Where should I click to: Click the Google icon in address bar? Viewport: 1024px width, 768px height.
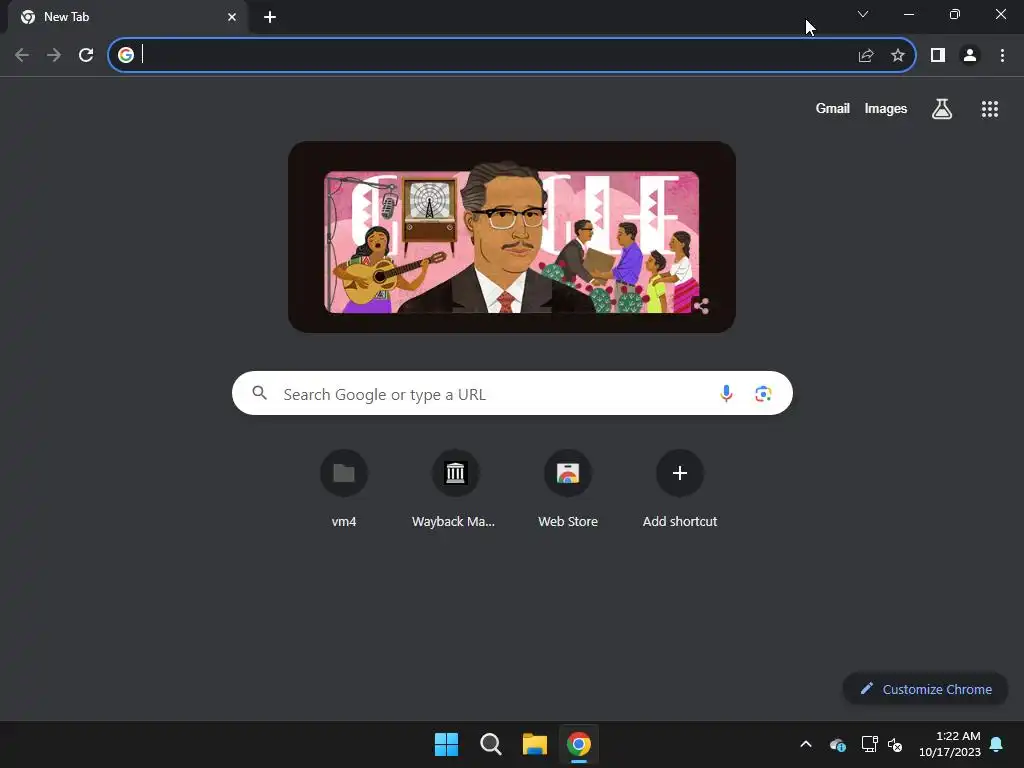[x=126, y=55]
